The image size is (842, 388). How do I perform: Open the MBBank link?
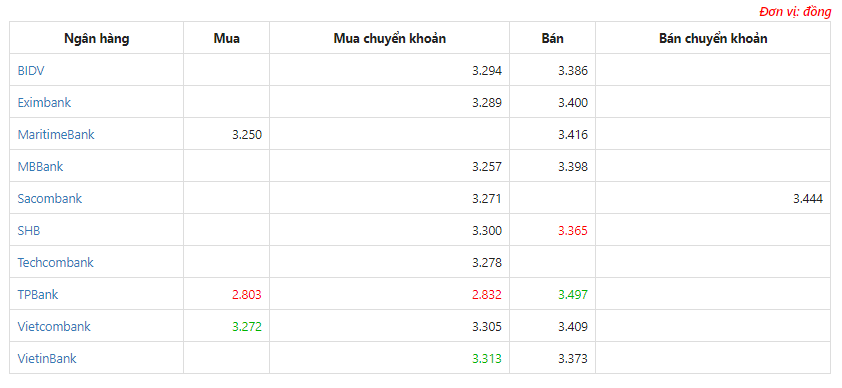pos(40,166)
